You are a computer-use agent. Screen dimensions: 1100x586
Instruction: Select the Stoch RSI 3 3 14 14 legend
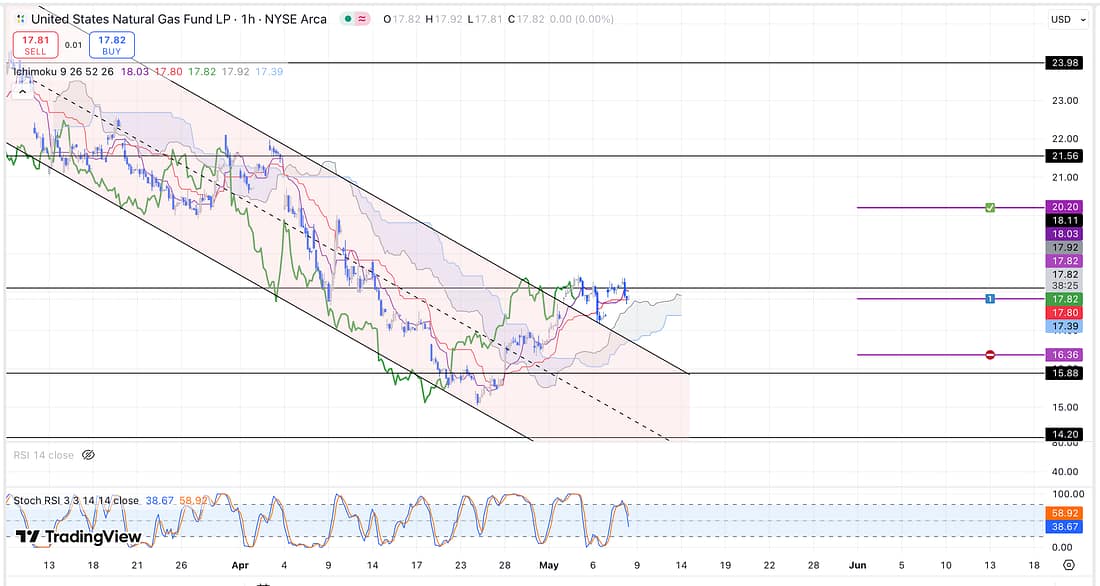[73, 500]
